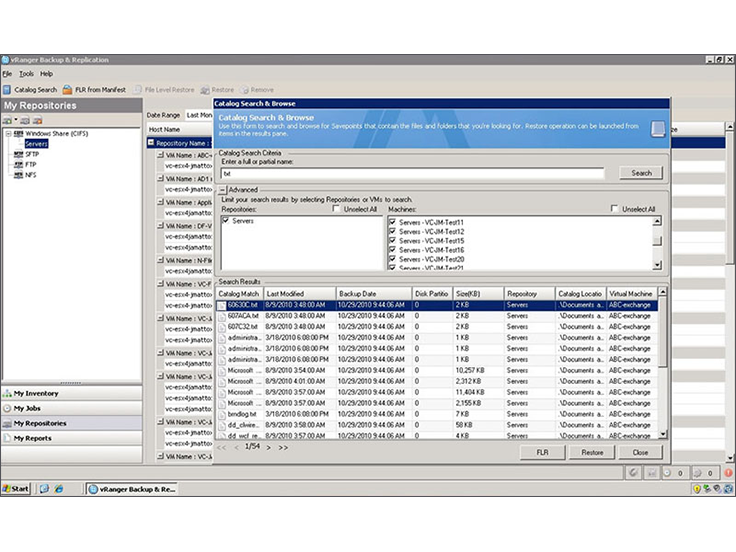Click the partial name search input field

(x=413, y=174)
